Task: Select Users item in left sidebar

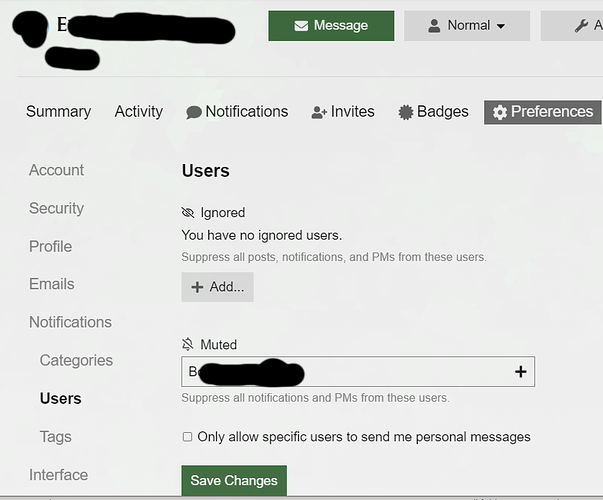Action: [60, 398]
